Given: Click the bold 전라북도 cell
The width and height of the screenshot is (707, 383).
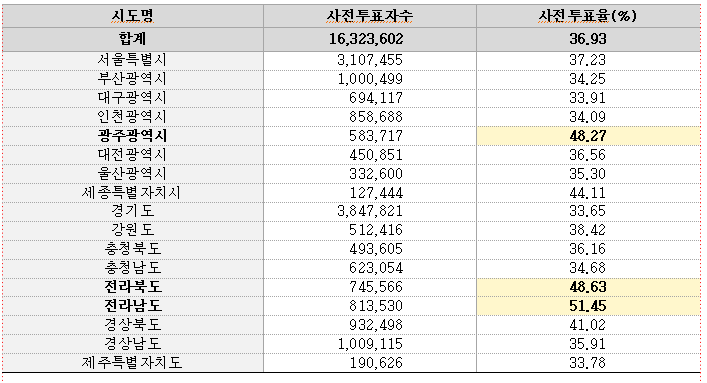Looking at the screenshot, I should (133, 287).
